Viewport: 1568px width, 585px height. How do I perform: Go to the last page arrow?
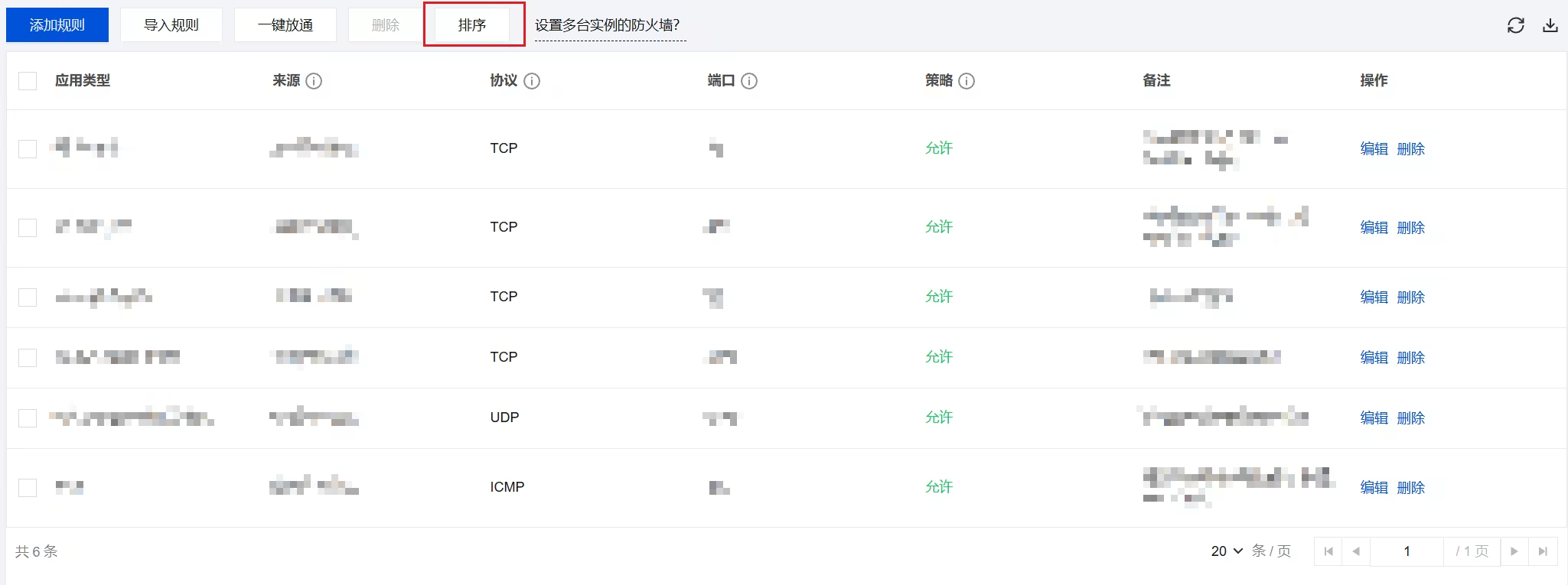(x=1543, y=551)
